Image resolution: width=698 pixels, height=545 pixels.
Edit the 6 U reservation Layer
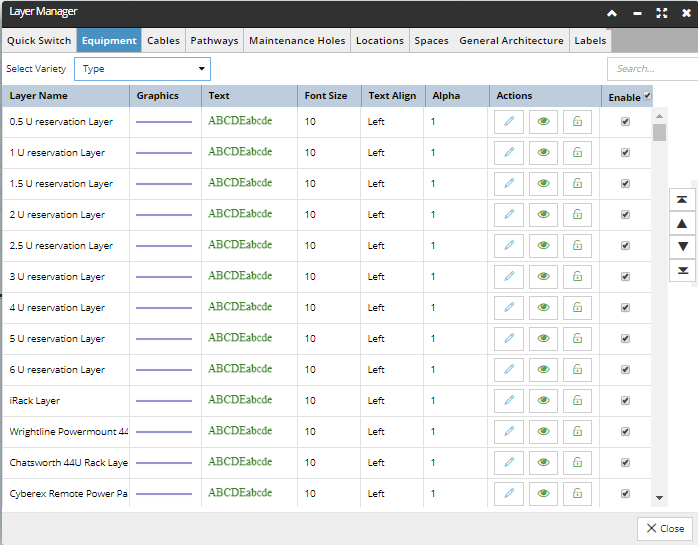[509, 370]
